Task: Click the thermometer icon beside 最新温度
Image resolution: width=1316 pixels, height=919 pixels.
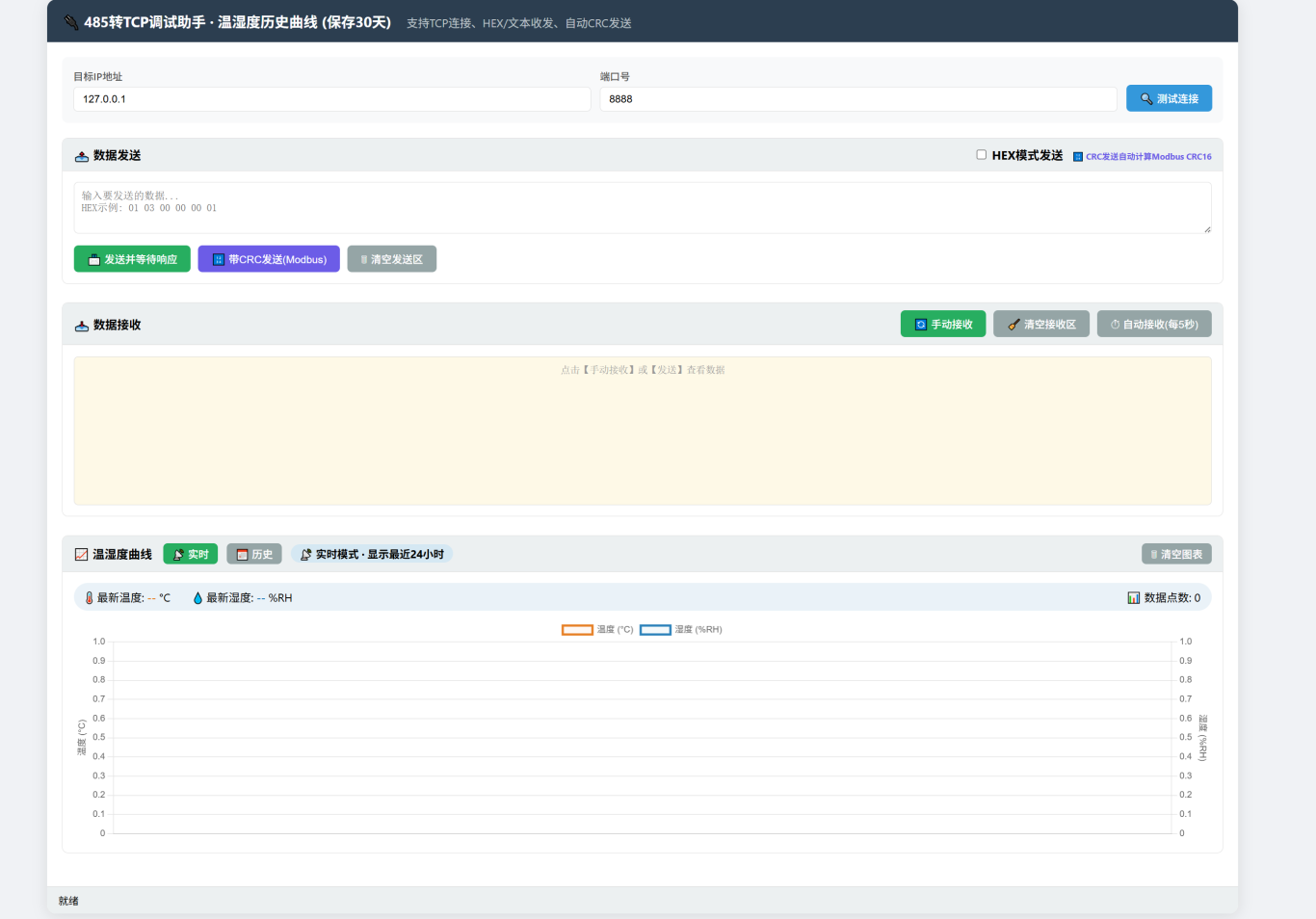Action: [x=89, y=598]
